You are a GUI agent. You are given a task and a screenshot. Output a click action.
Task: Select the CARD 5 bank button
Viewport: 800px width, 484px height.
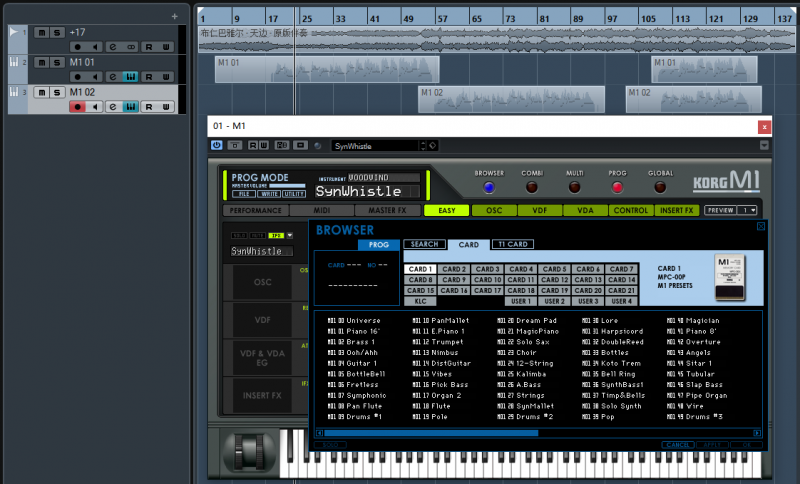[555, 269]
